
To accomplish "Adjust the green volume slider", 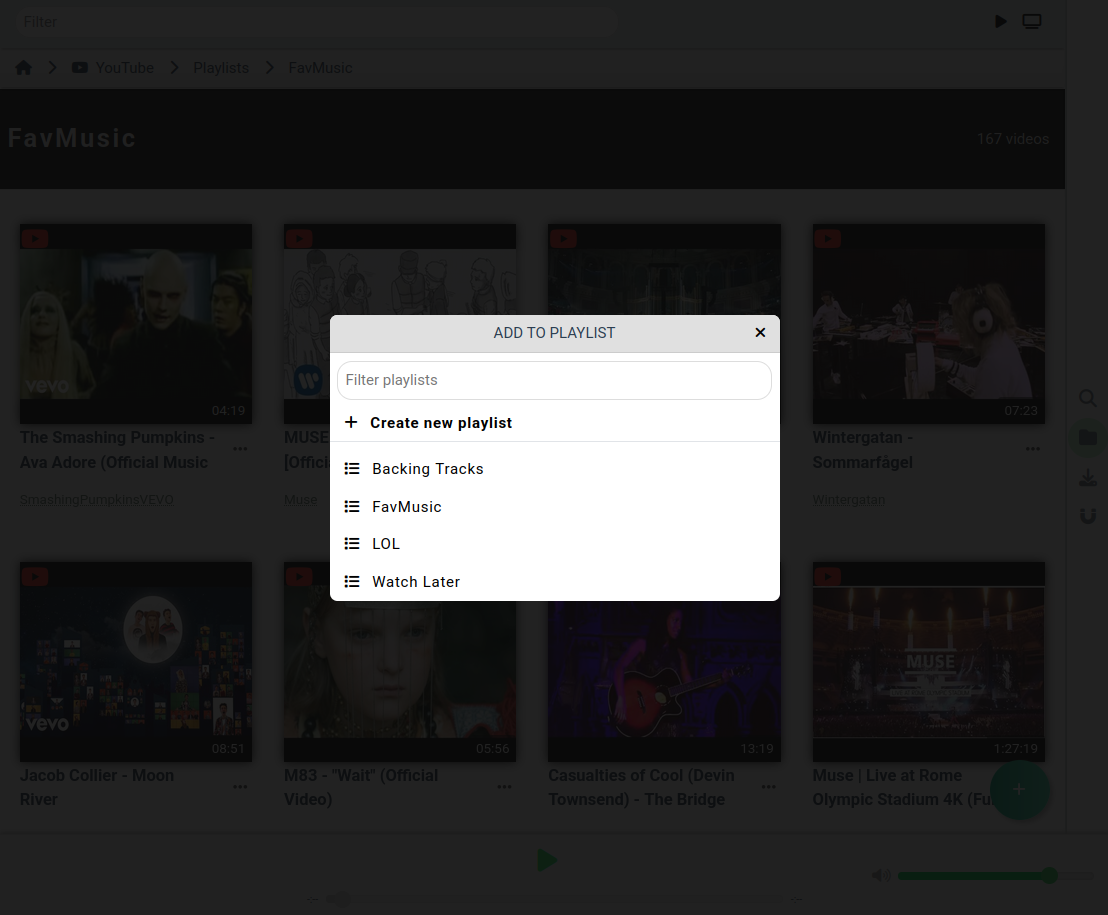I will 995,876.
